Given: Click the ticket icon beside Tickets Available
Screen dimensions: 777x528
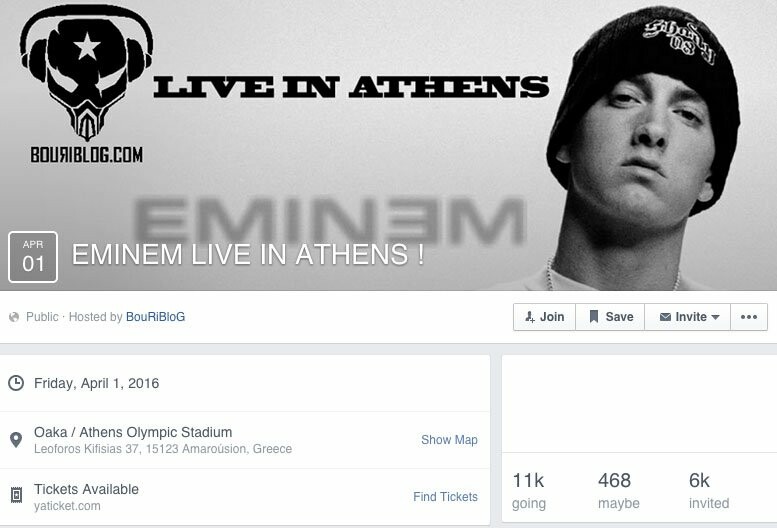Looking at the screenshot, I should tap(16, 495).
